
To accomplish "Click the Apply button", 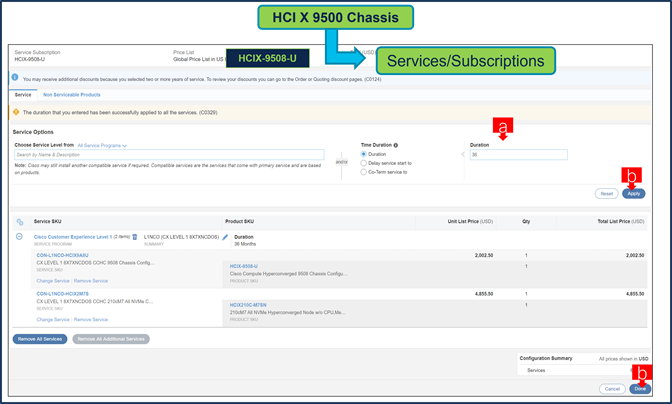I will [x=633, y=194].
